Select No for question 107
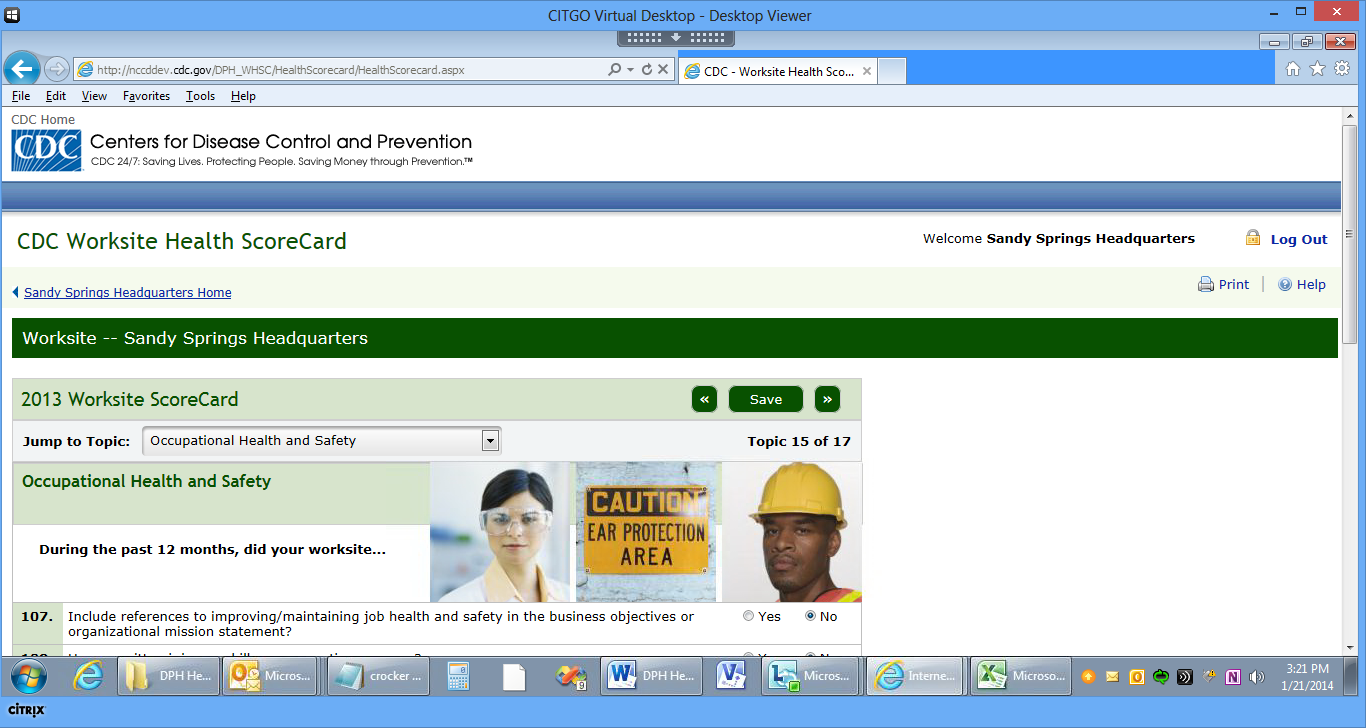Image resolution: width=1366 pixels, height=728 pixels. tap(811, 616)
